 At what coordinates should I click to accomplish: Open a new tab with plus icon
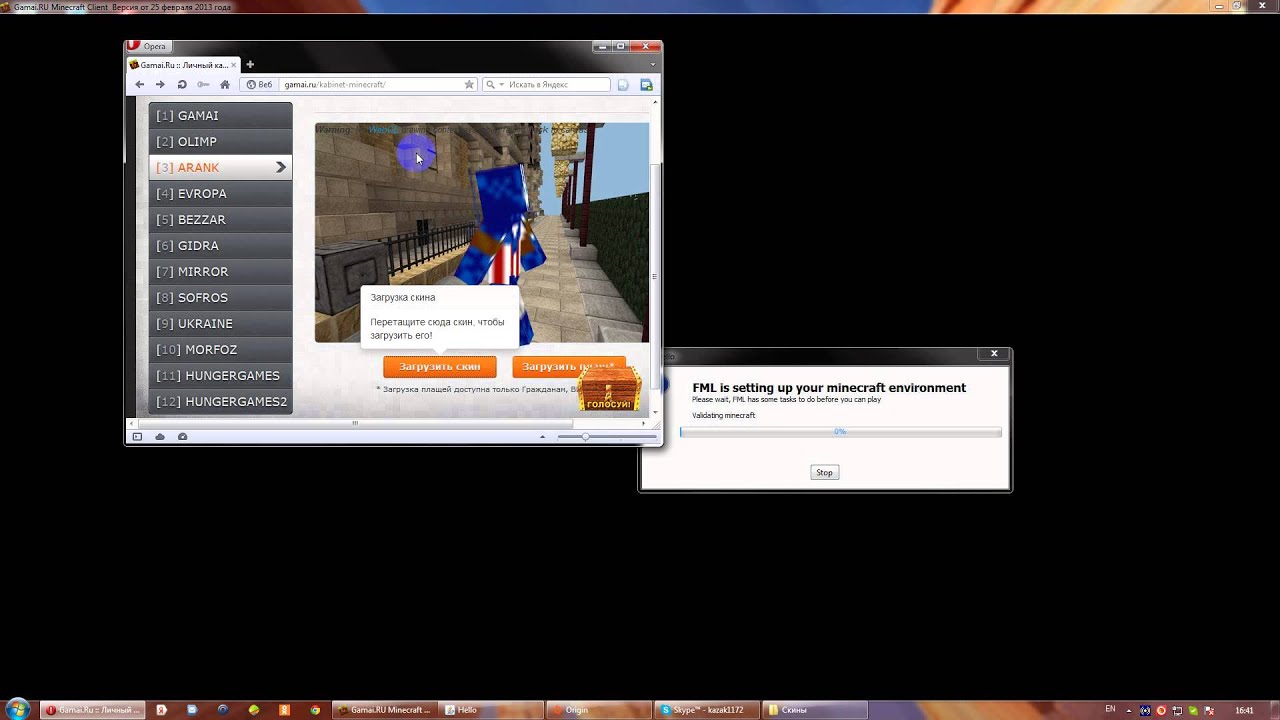[250, 65]
